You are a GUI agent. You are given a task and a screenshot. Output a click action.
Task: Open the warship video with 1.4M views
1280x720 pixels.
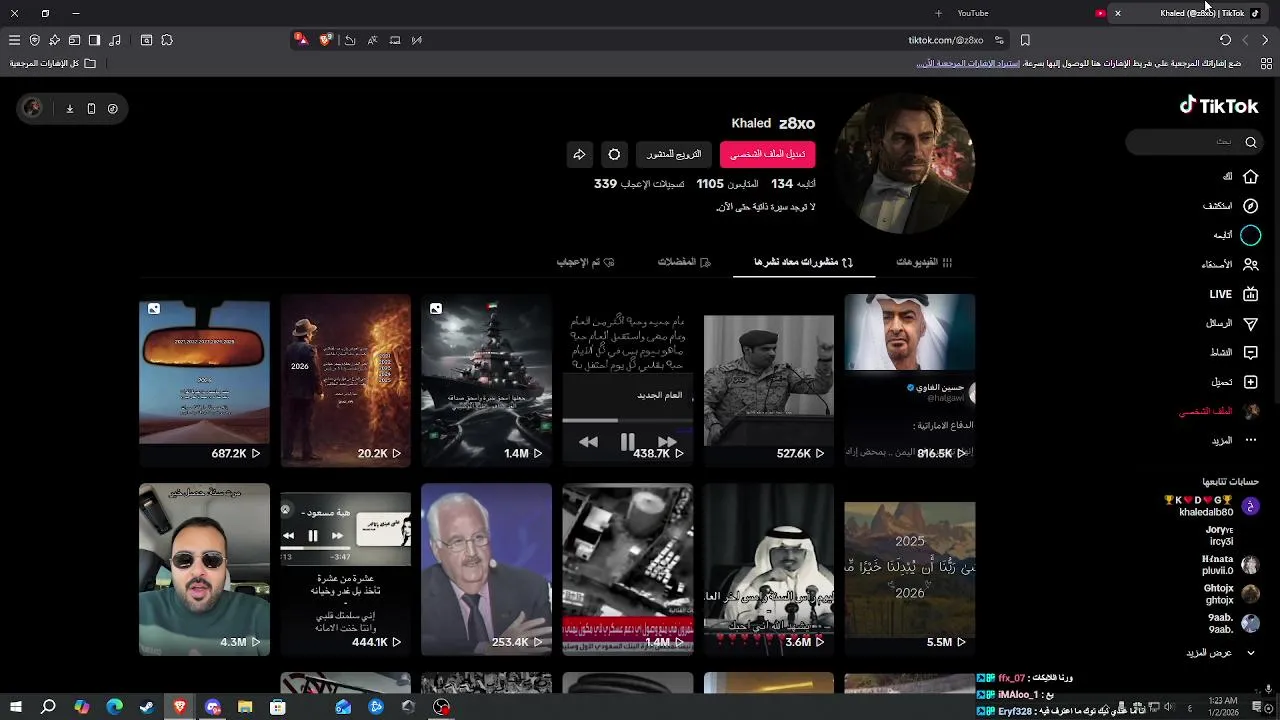[486, 380]
